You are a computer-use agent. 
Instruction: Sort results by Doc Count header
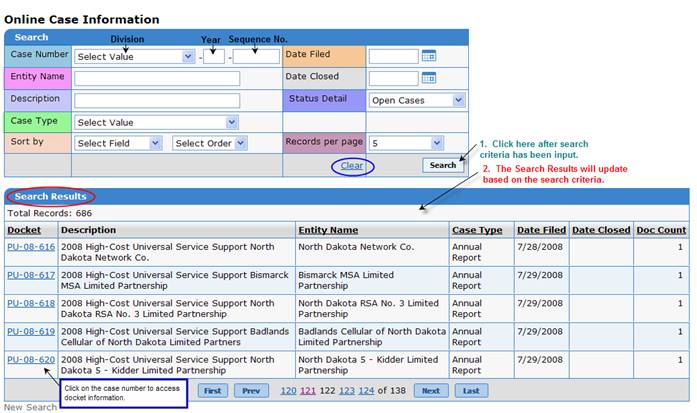click(661, 230)
